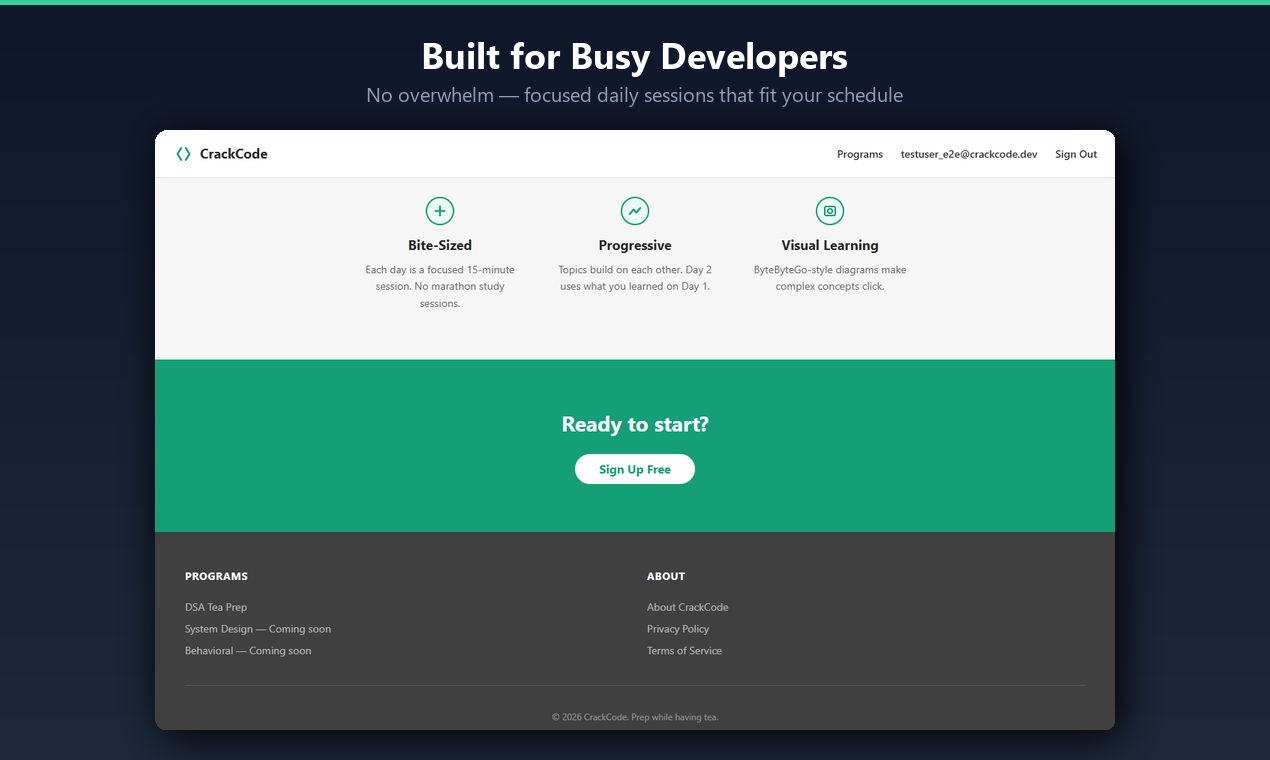
Task: Open the Programs nav item
Action: (x=860, y=154)
